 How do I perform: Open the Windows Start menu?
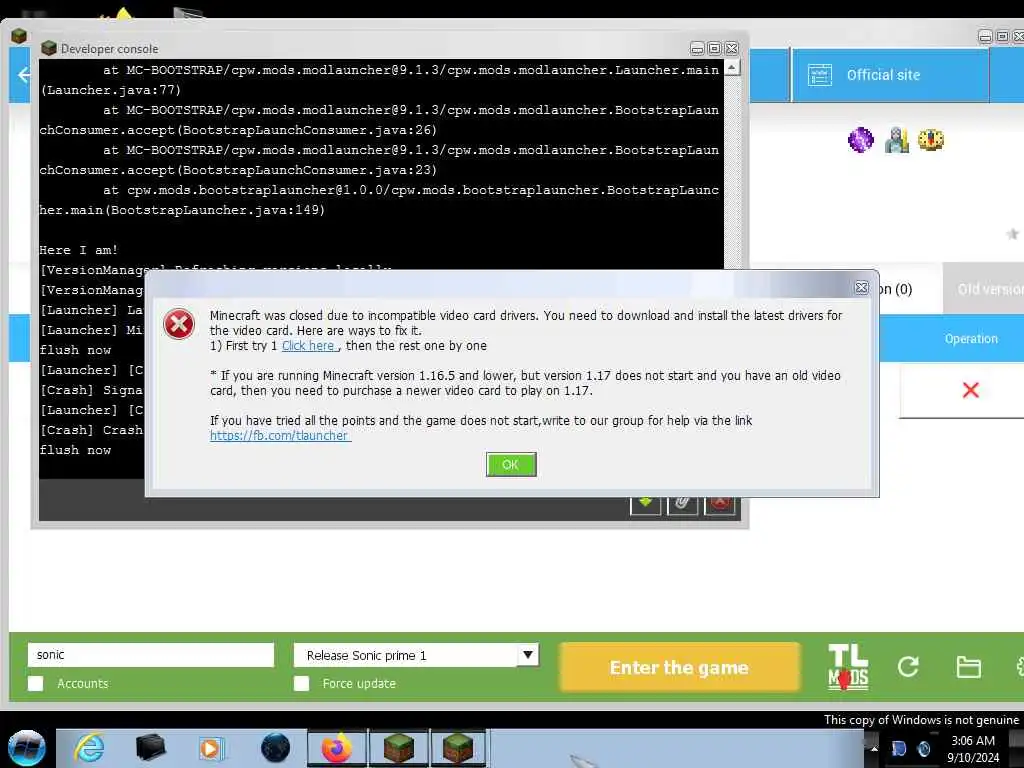(x=26, y=748)
